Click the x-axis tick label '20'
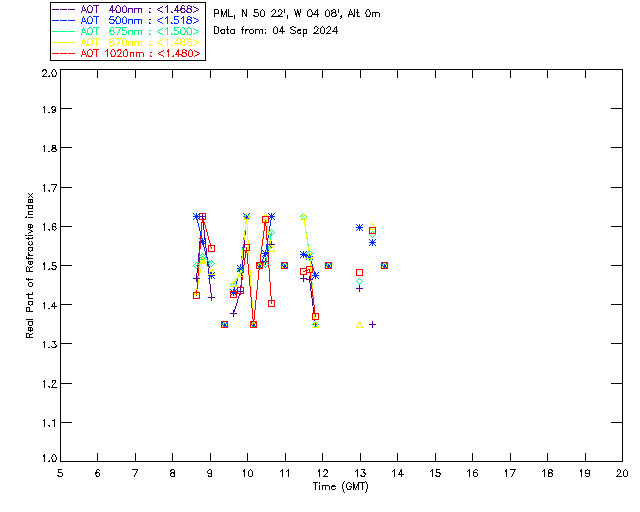This screenshot has height=512, width=640. pos(622,473)
